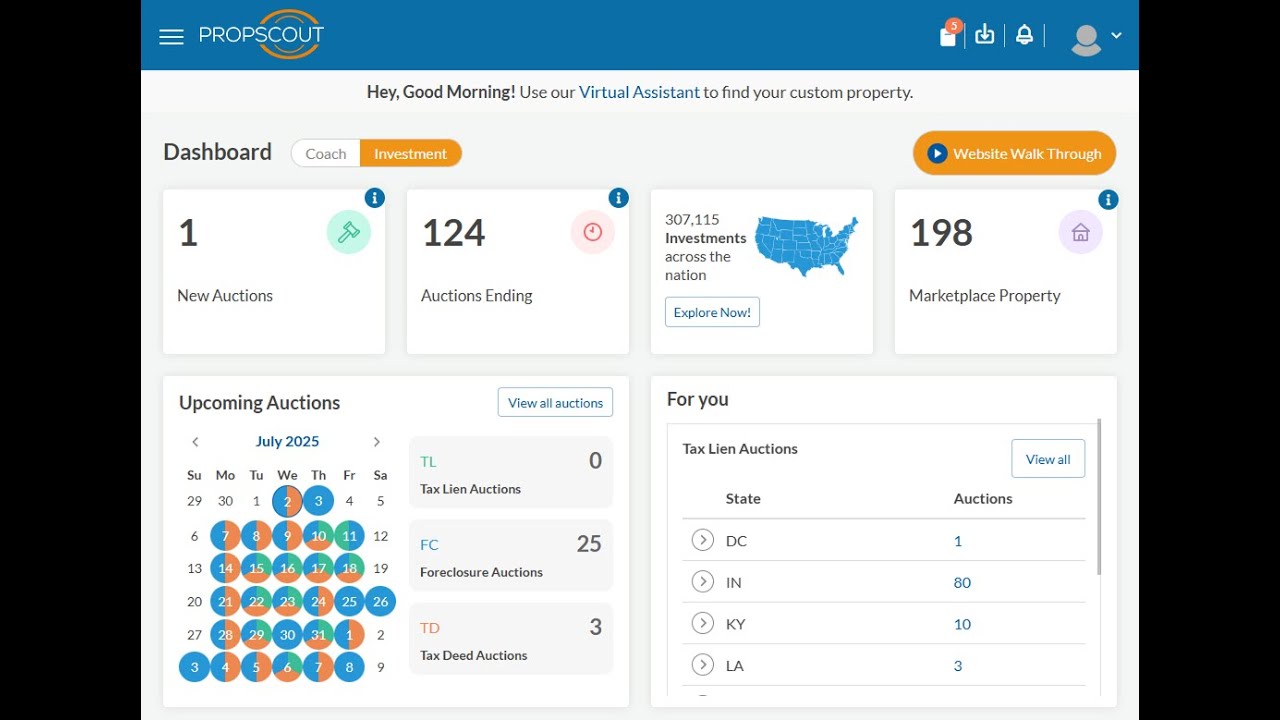Image resolution: width=1280 pixels, height=720 pixels.
Task: Open the user profile dropdown arrow
Action: coord(1116,36)
